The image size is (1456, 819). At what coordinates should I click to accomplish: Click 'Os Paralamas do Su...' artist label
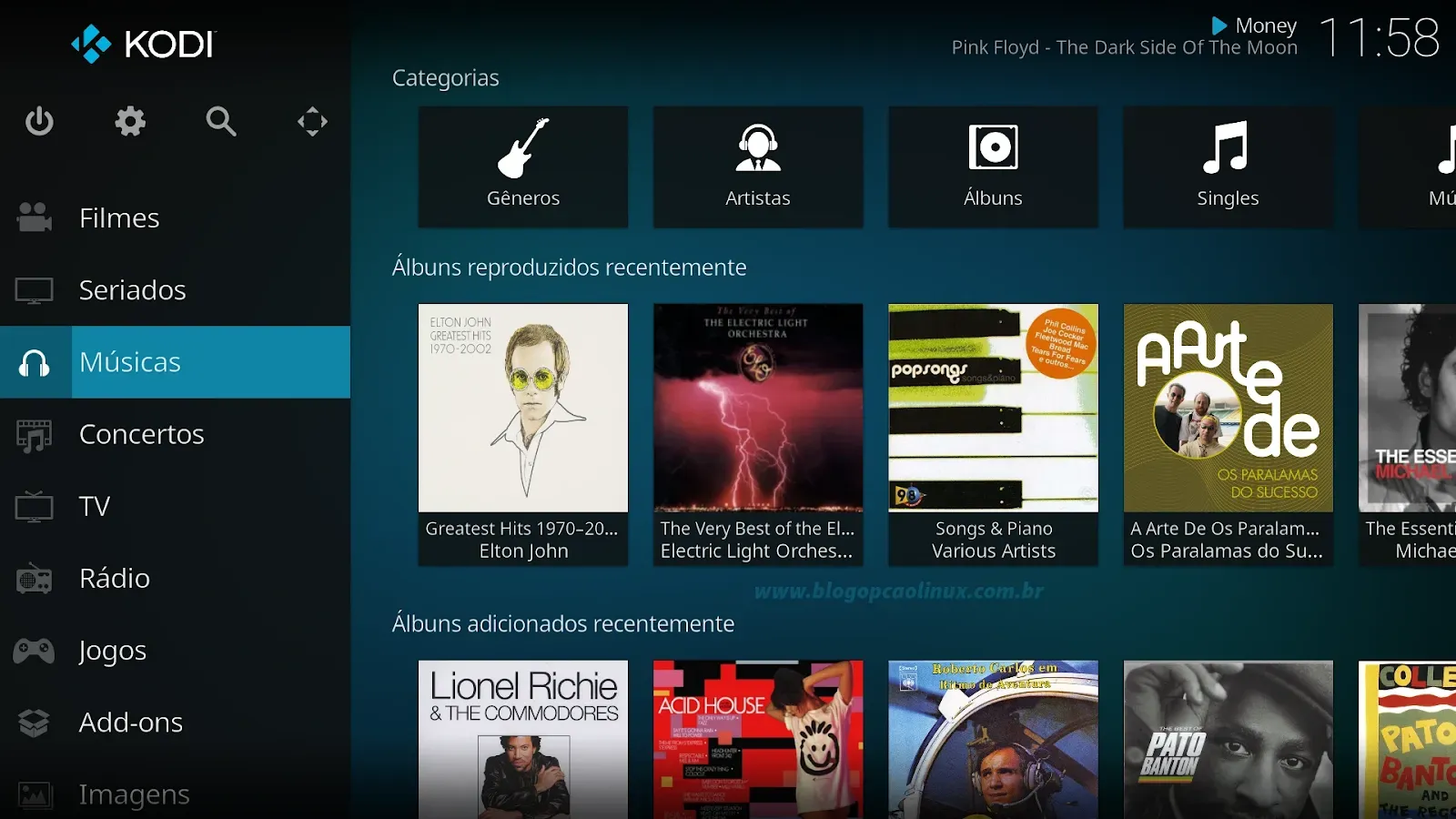click(1227, 551)
